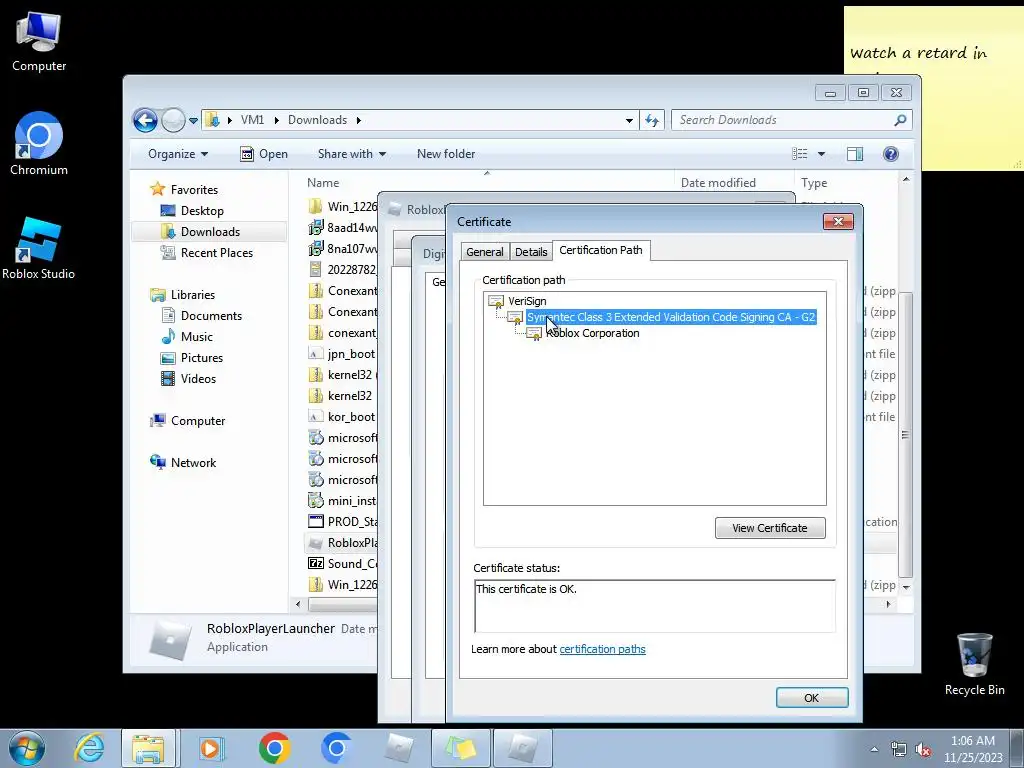Image resolution: width=1024 pixels, height=768 pixels.
Task: Select VeriSign root in certification path
Action: point(527,301)
